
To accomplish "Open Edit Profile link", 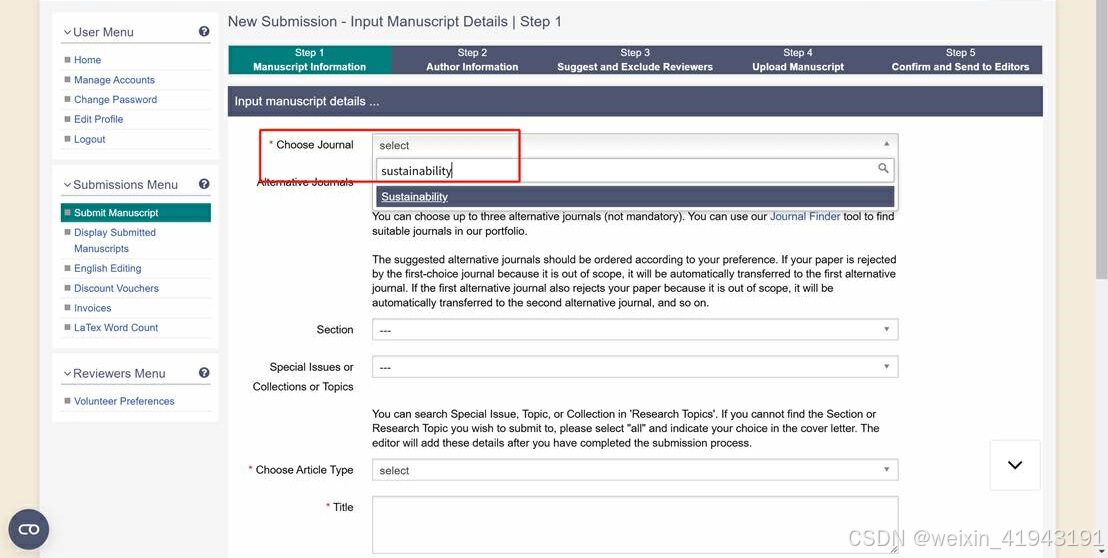I will coord(99,119).
